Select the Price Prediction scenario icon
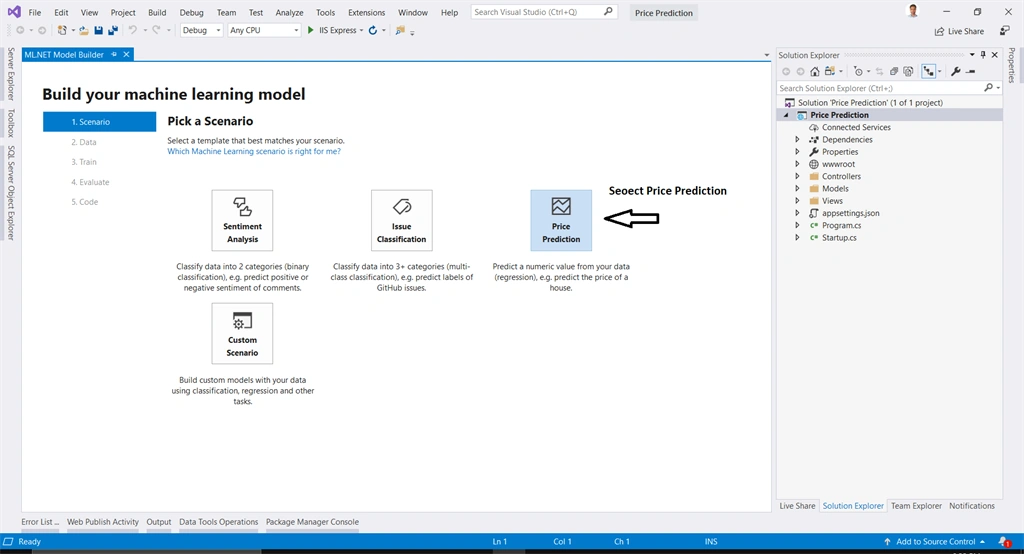 (561, 220)
